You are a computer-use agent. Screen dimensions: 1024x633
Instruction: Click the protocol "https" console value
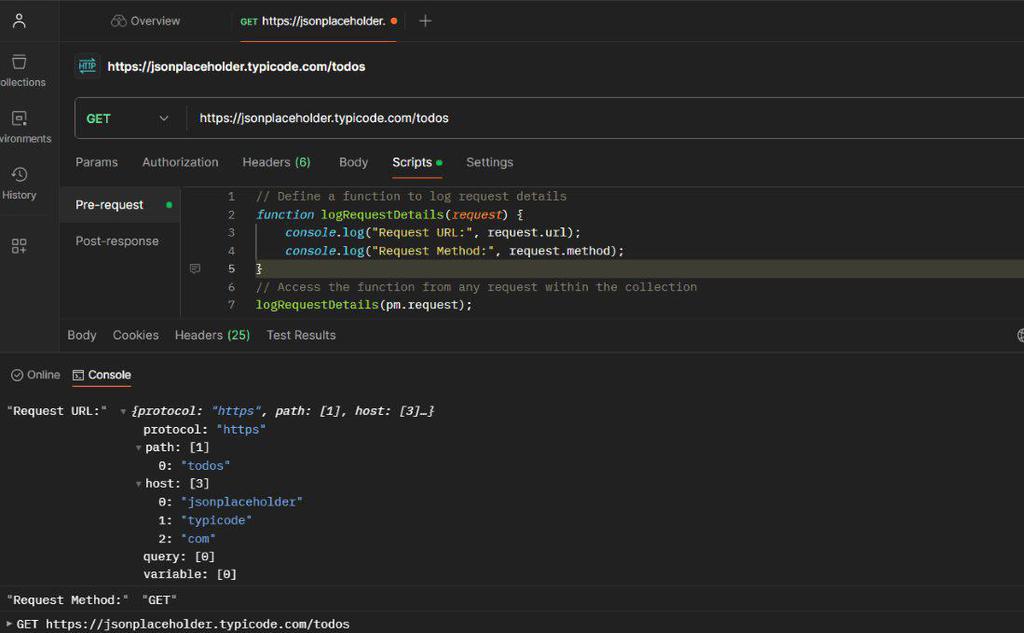(241, 430)
